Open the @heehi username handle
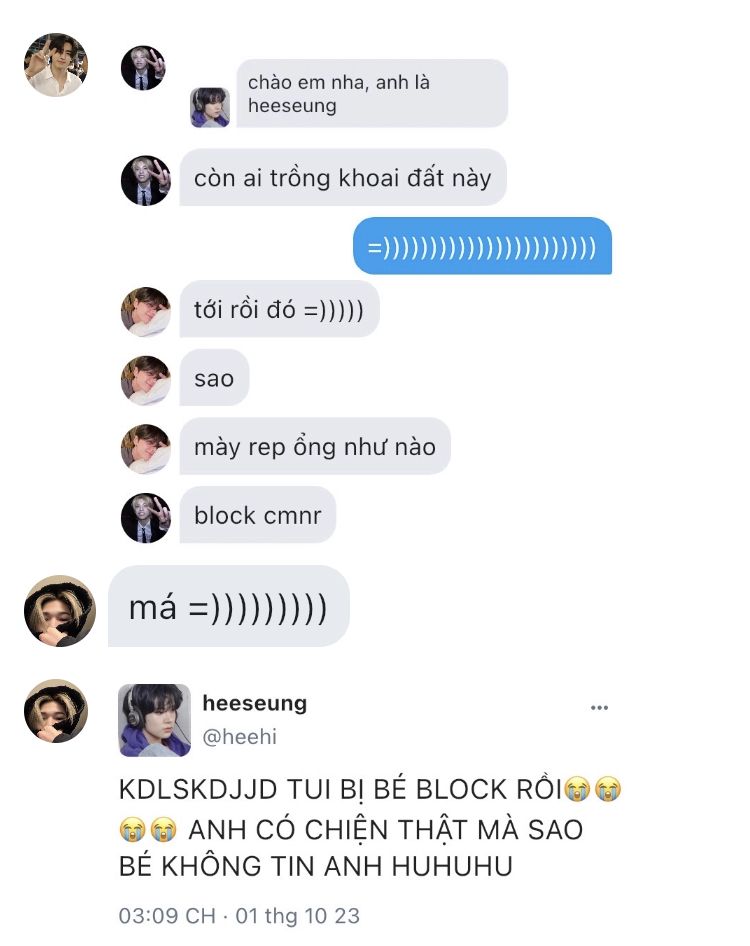This screenshot has width=750, height=946. (240, 737)
